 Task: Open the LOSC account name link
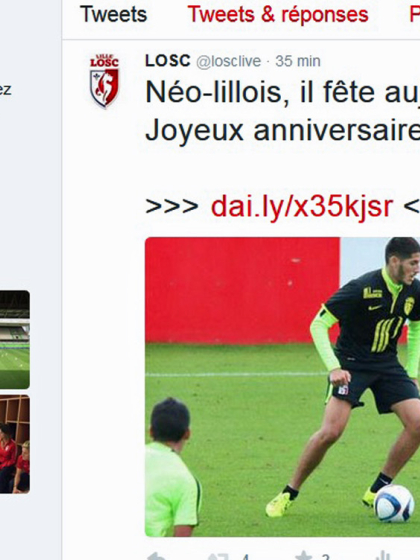168,61
